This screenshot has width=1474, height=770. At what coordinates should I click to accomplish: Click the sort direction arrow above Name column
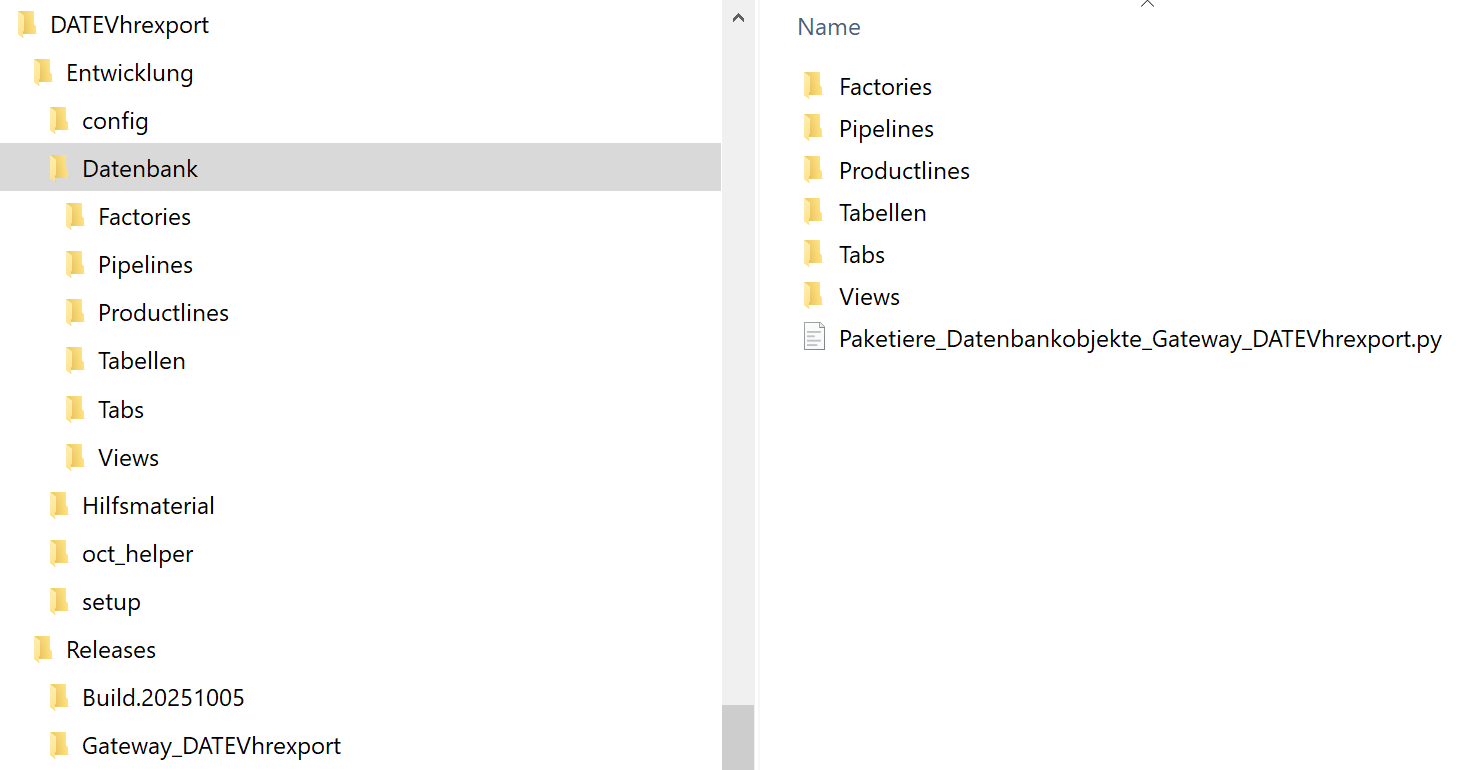[1147, 5]
